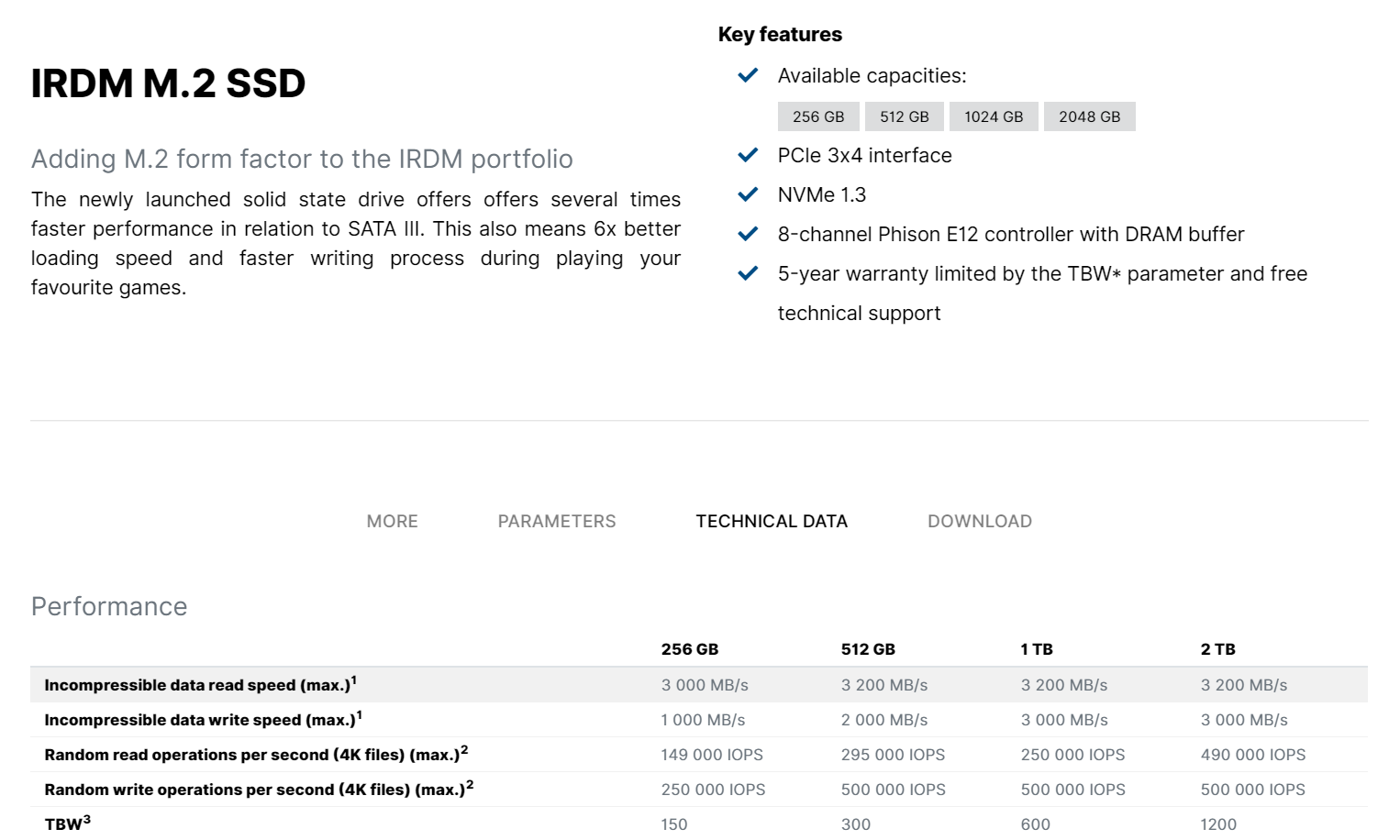1400x840 pixels.
Task: Select Incompressible data read speed row label
Action: [x=200, y=684]
